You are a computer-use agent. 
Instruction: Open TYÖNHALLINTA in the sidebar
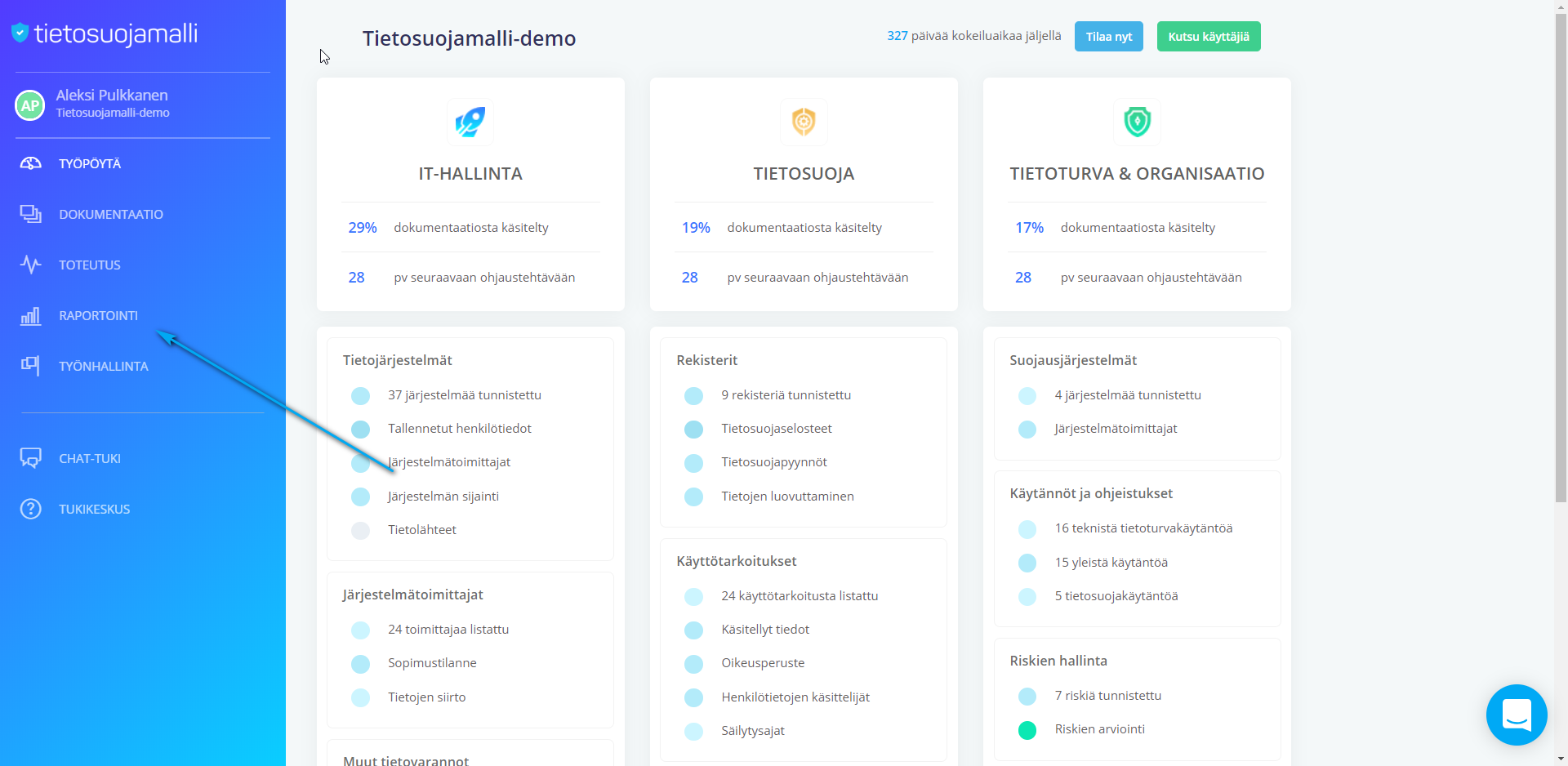104,366
